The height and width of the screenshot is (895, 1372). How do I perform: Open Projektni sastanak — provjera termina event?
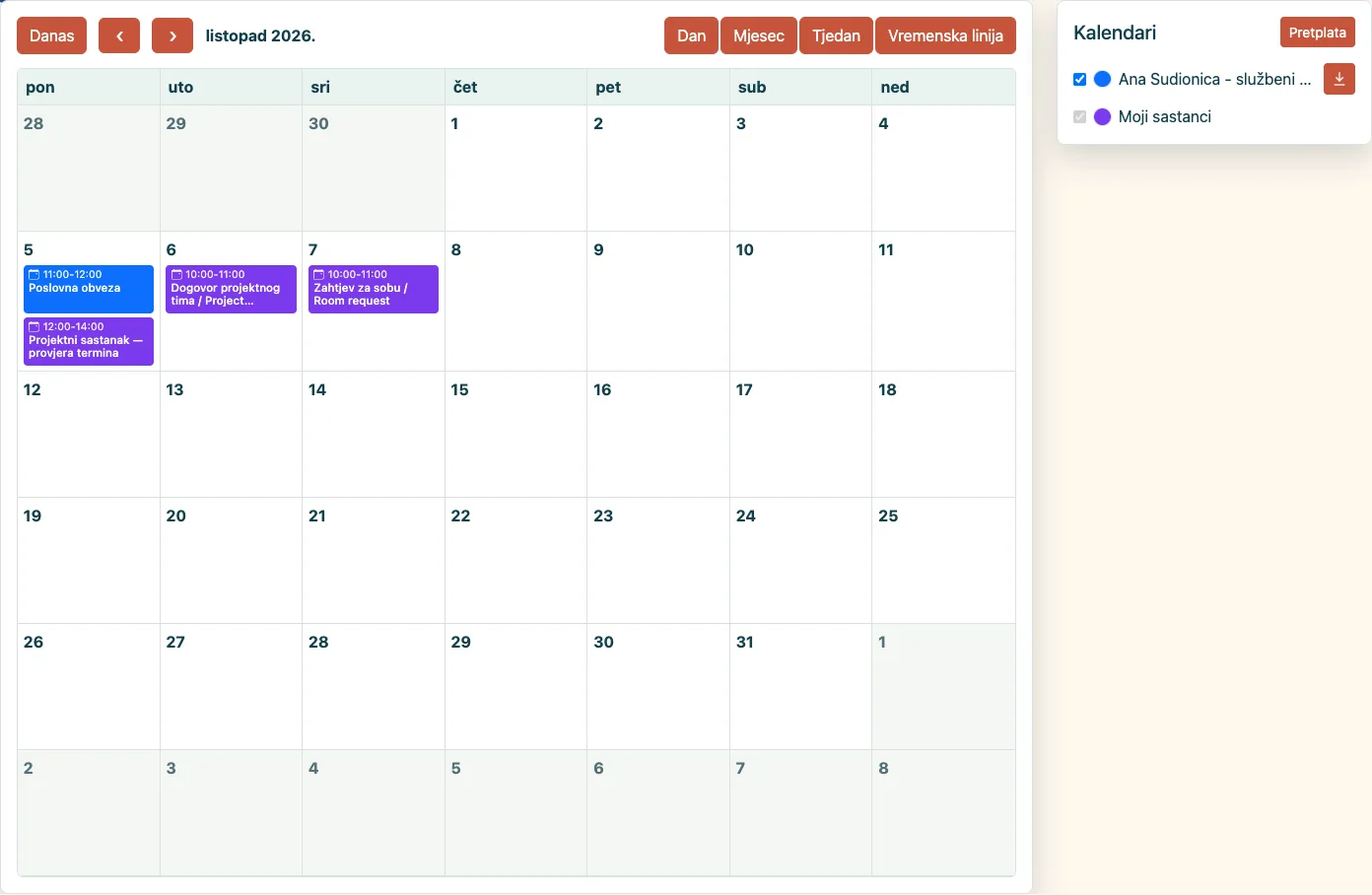89,341
